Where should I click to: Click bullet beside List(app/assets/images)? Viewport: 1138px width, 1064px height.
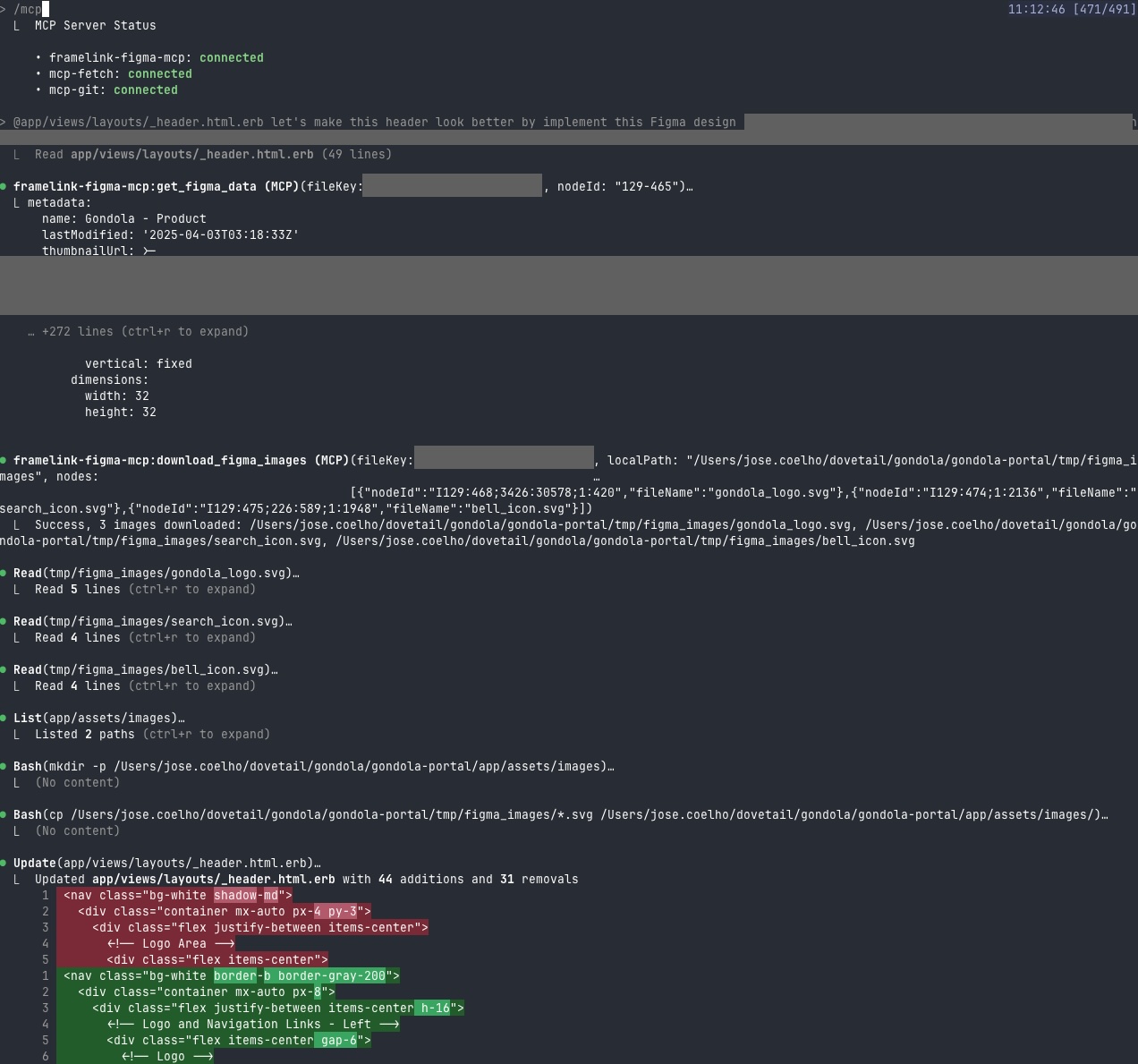pyautogui.click(x=4, y=718)
